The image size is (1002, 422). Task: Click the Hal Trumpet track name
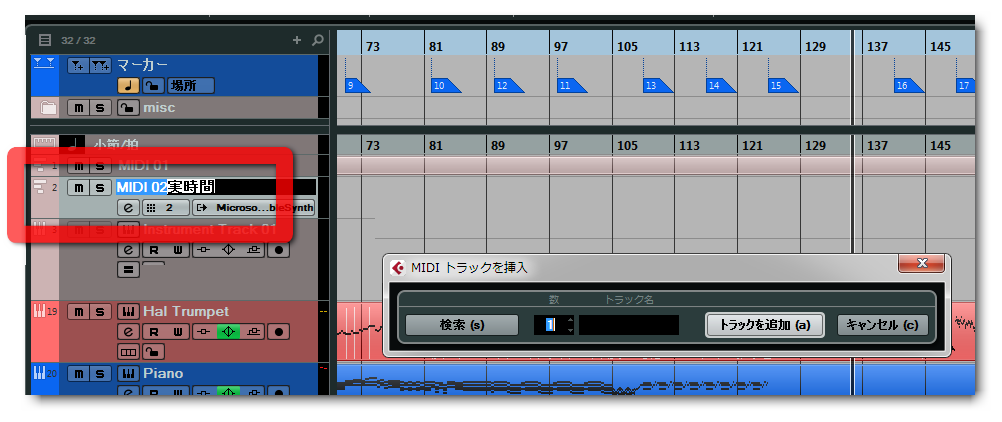pos(185,311)
